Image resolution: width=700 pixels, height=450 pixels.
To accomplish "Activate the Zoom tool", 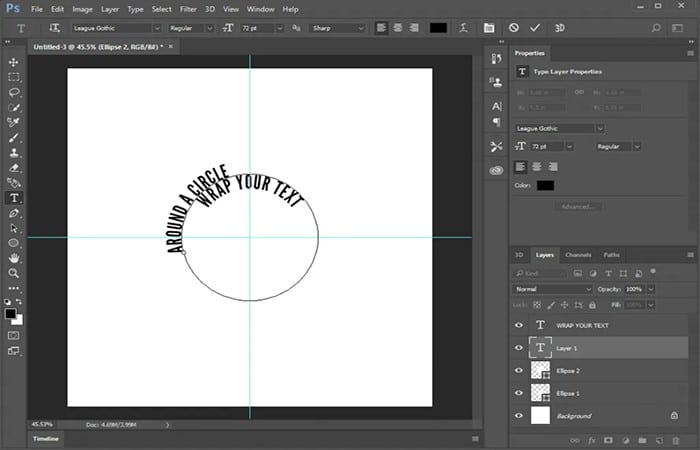I will coord(14,273).
